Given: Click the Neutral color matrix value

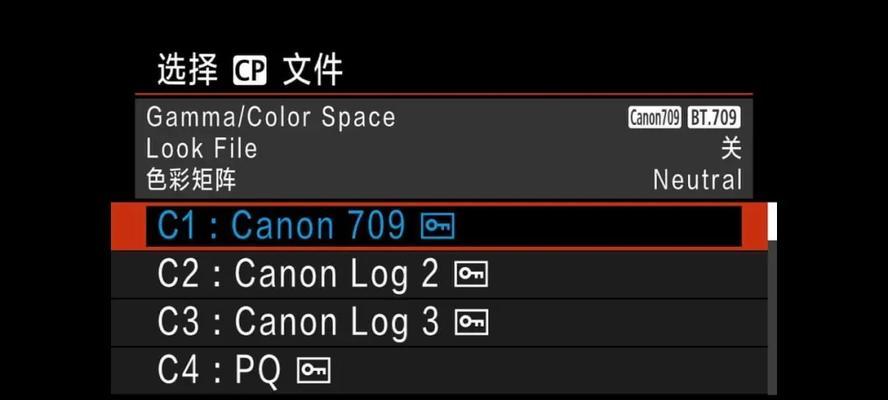Looking at the screenshot, I should pos(698,180).
